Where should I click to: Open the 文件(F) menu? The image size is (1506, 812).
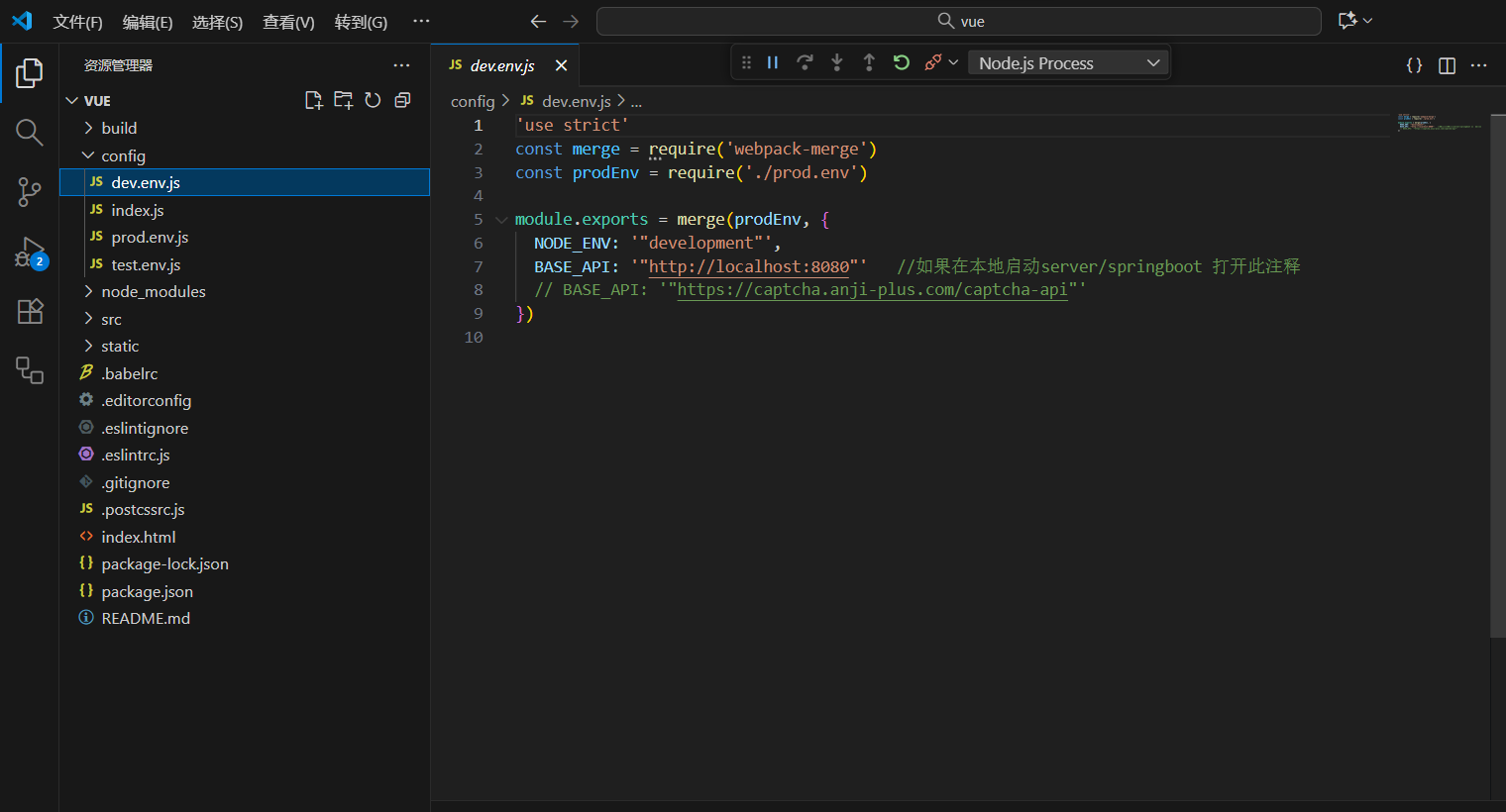(77, 22)
